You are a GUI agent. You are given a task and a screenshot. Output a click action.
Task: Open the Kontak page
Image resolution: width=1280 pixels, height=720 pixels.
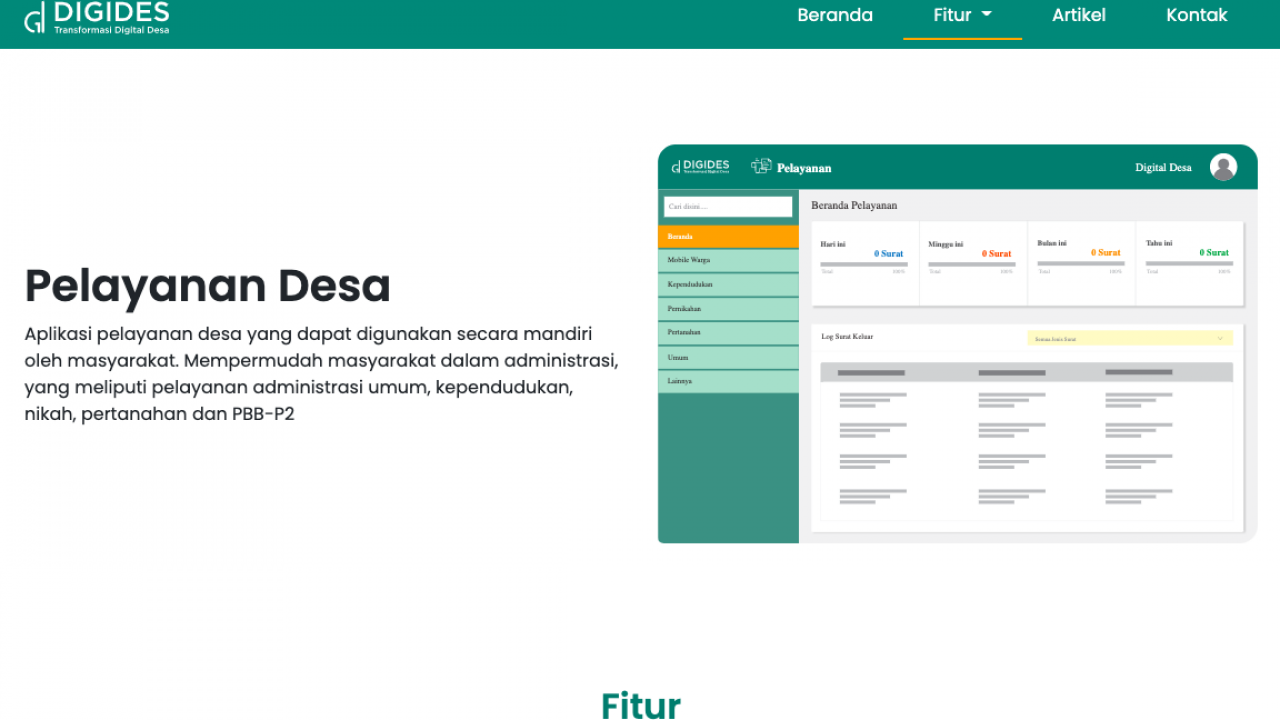pyautogui.click(x=1196, y=15)
